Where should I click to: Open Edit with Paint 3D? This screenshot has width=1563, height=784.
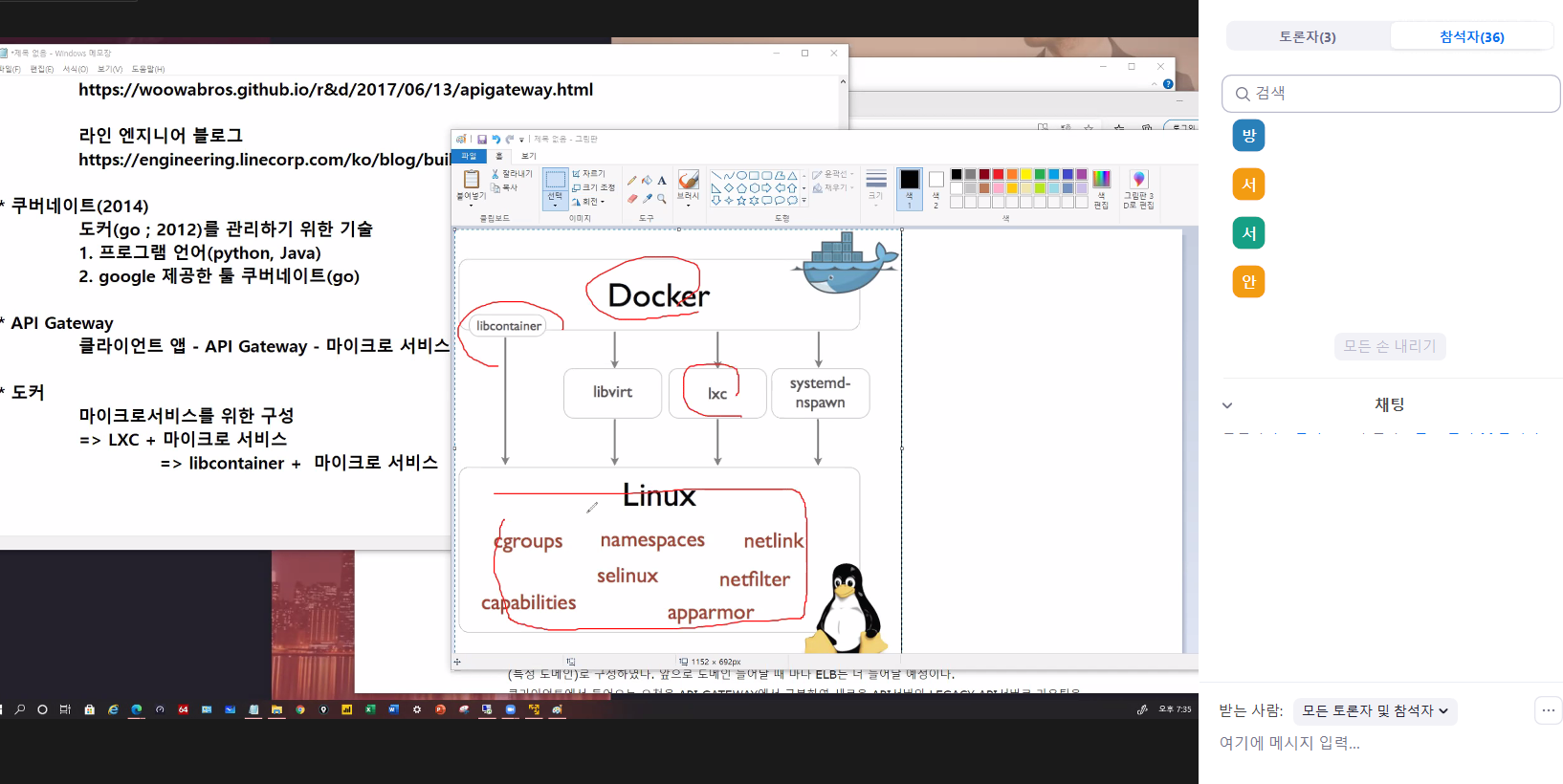pos(1138,188)
